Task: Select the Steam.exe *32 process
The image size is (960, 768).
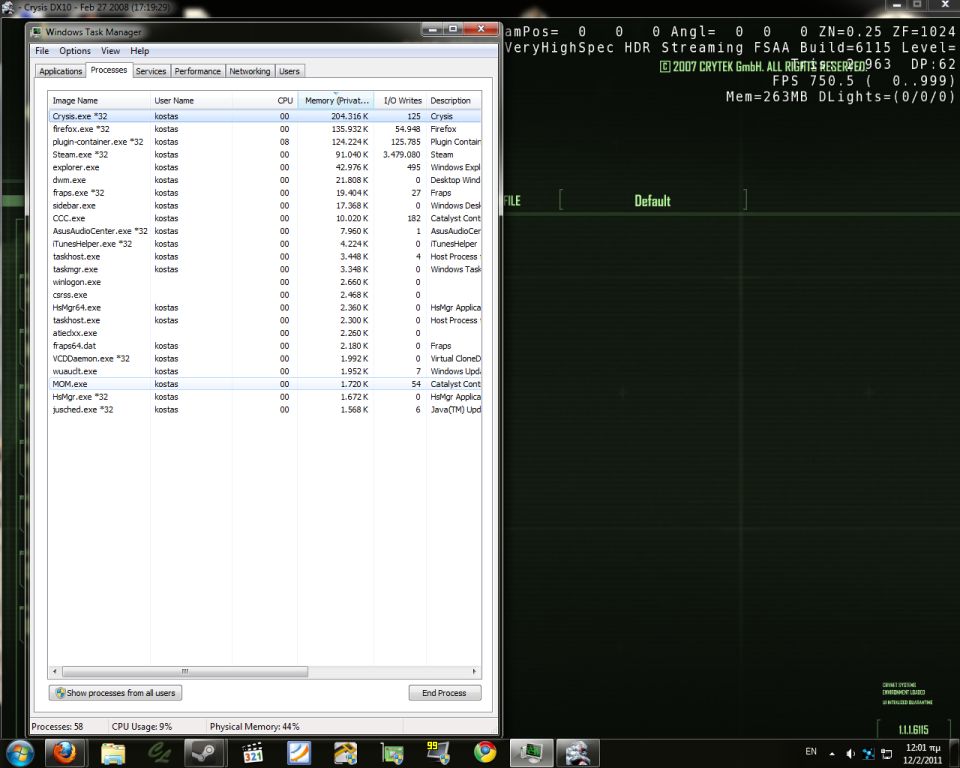Action: pos(264,155)
